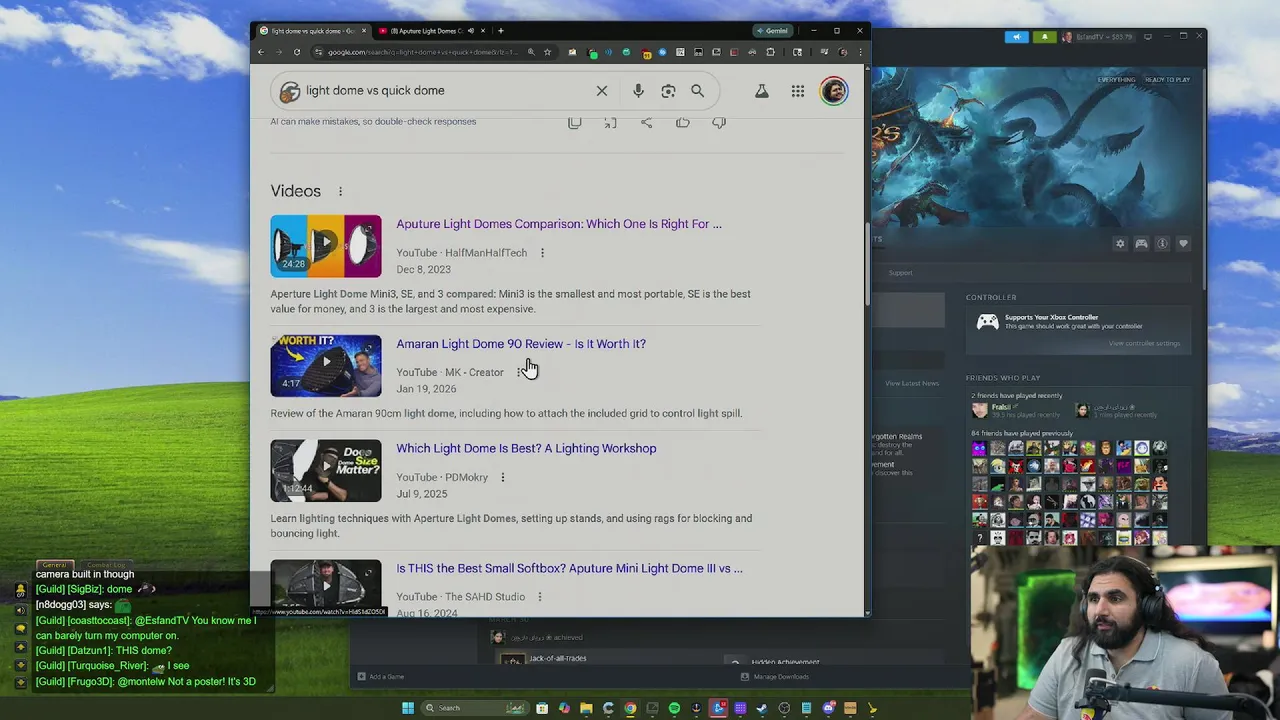Go back in Chrome
The height and width of the screenshot is (720, 1280).
(262, 52)
